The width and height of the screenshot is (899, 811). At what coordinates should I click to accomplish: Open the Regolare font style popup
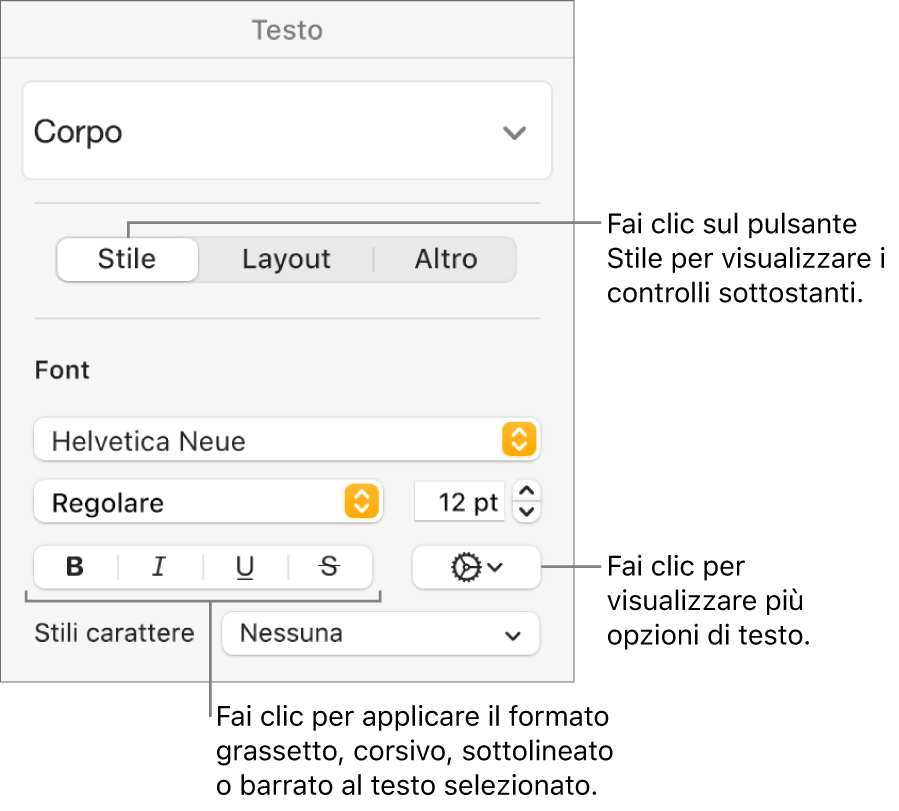[208, 502]
